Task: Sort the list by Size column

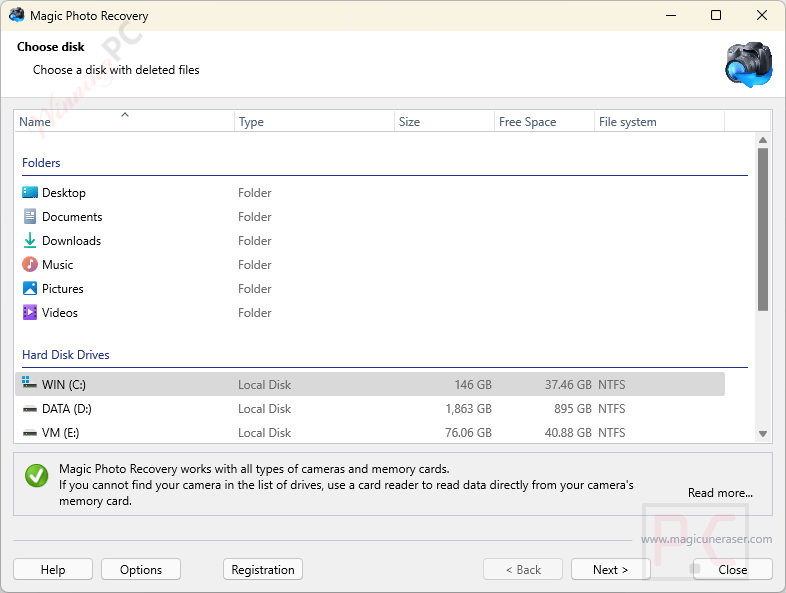Action: (444, 121)
